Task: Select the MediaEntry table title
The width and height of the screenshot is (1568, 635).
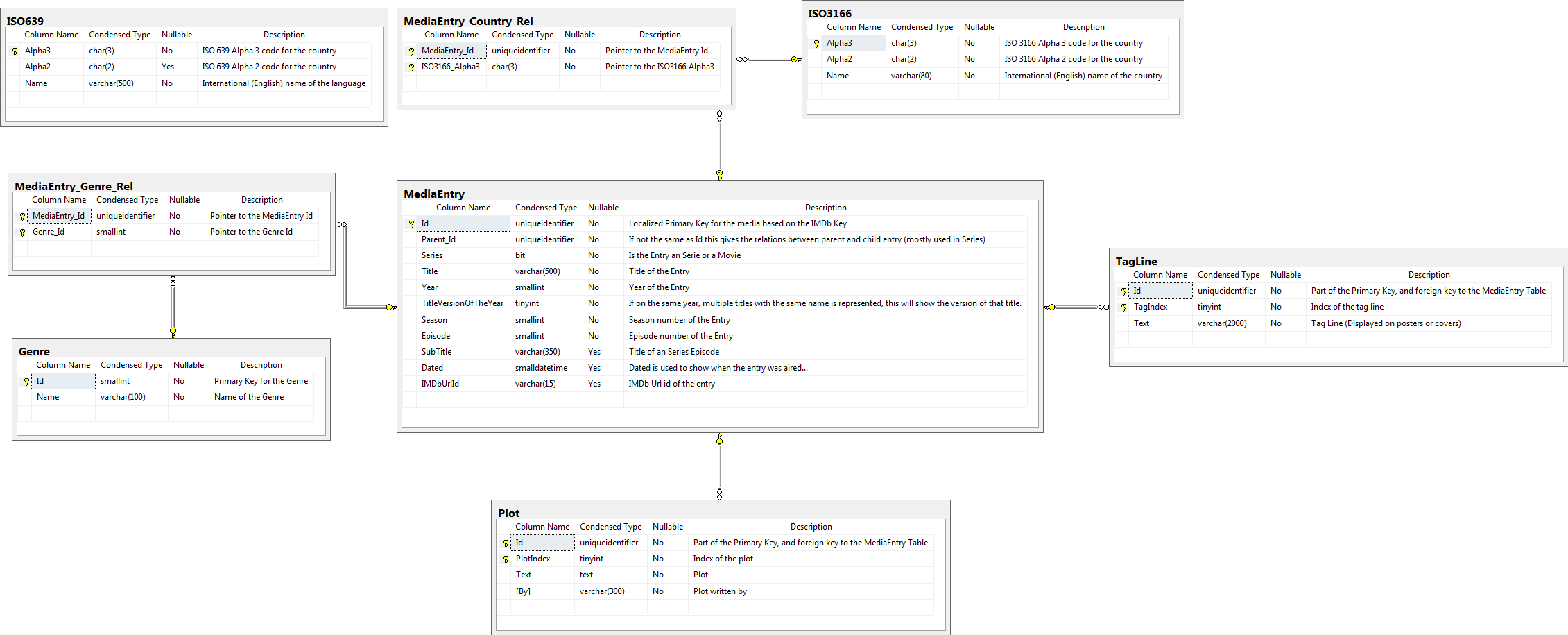Action: click(434, 194)
